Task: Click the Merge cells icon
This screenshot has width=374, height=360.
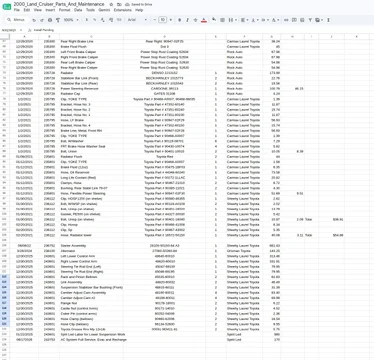Action: tap(230, 20)
